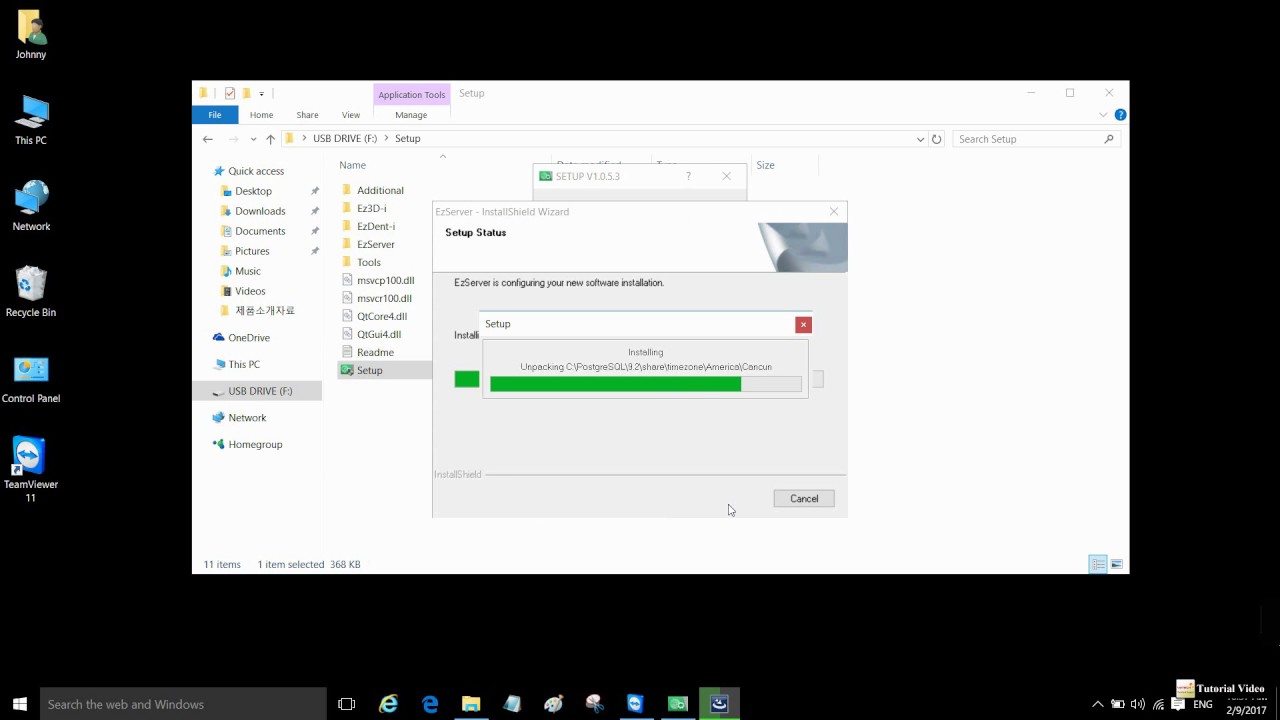Open the recent locations dropdown
The height and width of the screenshot is (720, 1280).
[x=254, y=139]
